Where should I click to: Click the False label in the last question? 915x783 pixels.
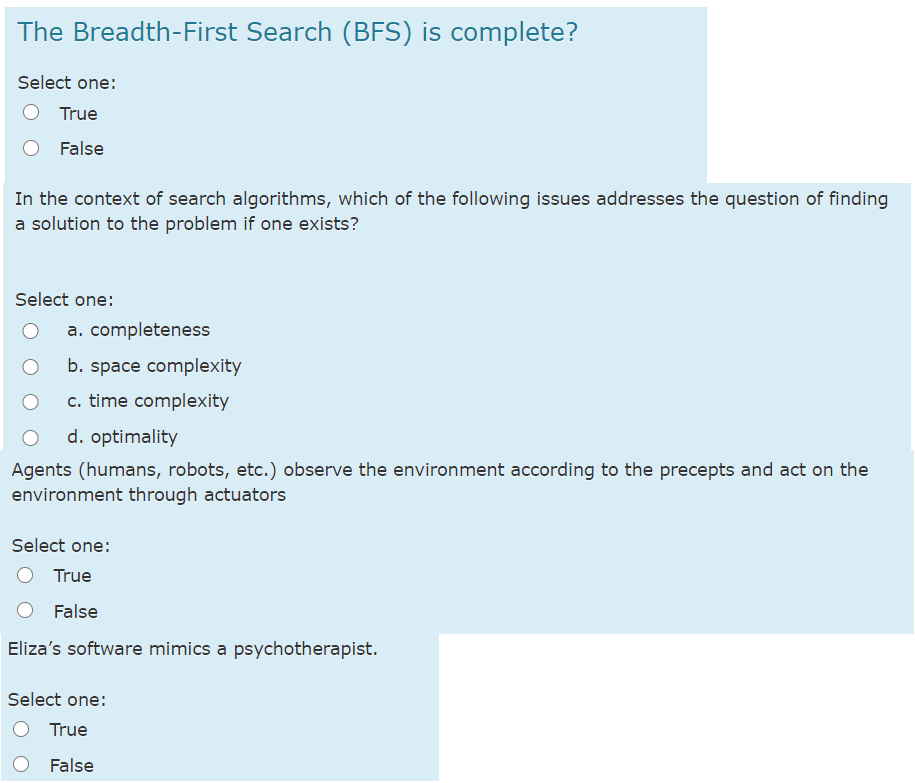(73, 765)
